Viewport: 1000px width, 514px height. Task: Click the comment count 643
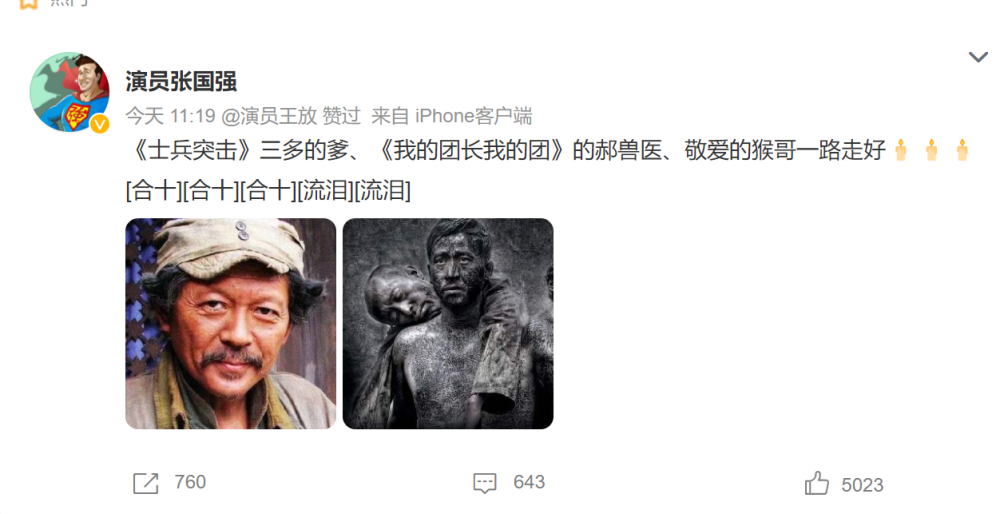point(529,482)
